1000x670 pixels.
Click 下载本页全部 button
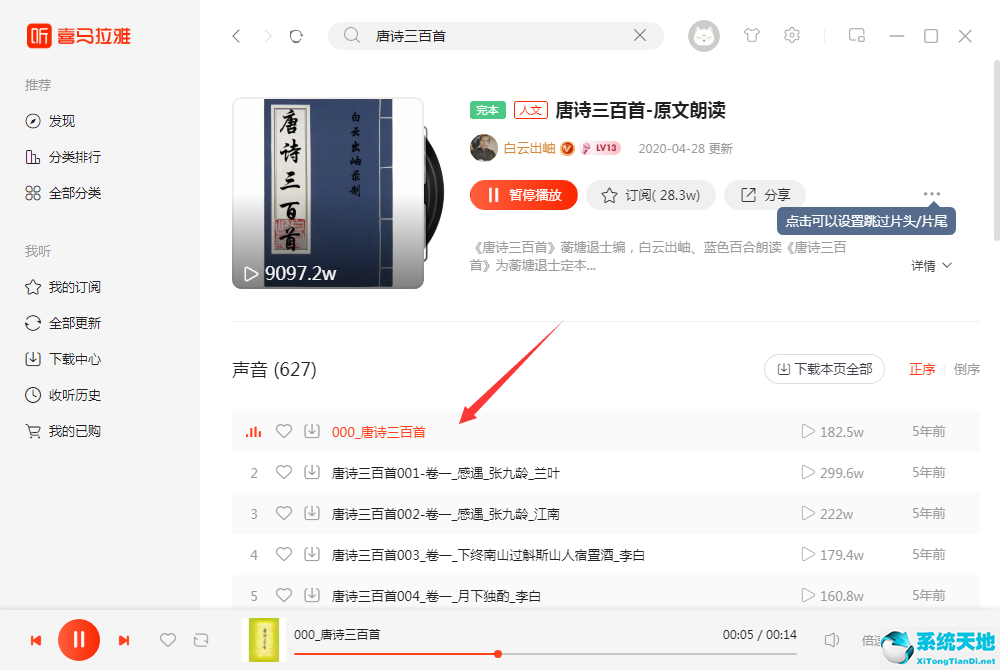coord(824,369)
